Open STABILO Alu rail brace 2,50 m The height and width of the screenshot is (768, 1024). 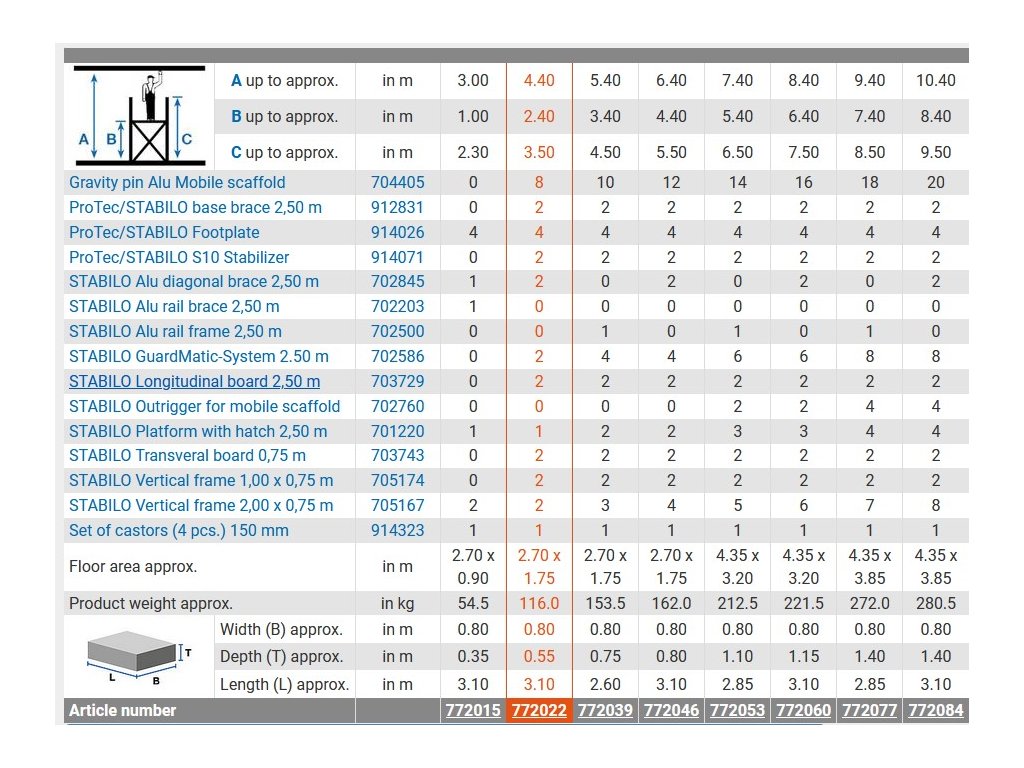tap(174, 306)
